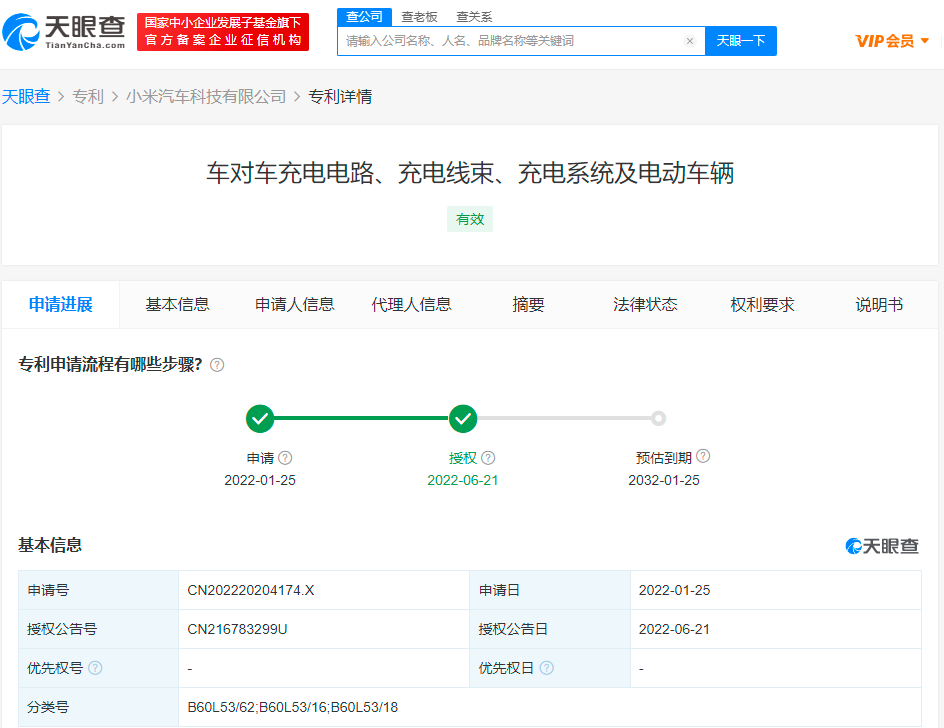Viewport: 944px width, 728px height.
Task: Clear the search box with the X icon
Action: (690, 41)
